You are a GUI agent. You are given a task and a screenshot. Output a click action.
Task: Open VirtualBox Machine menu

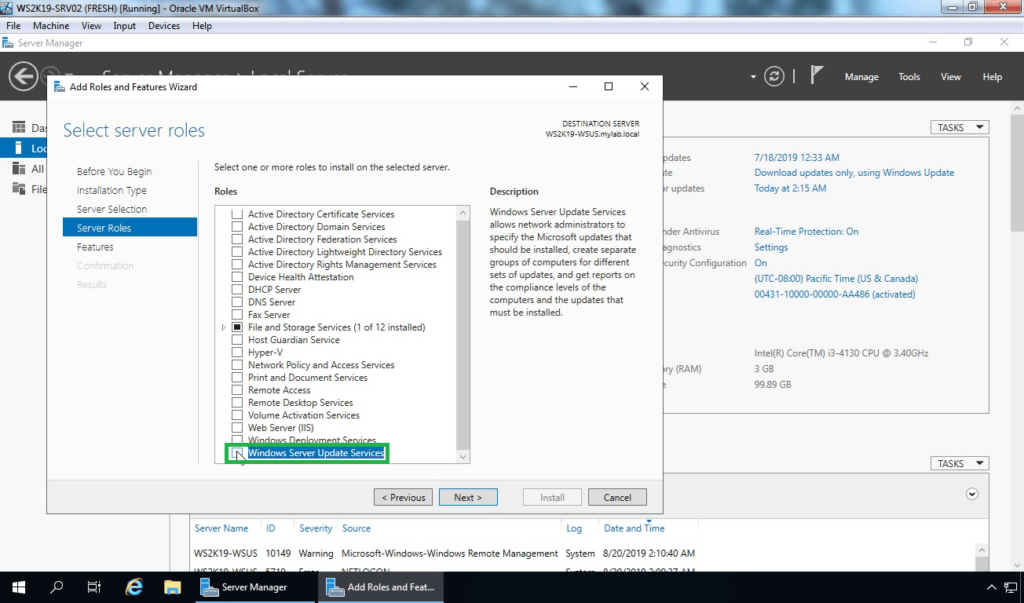(51, 25)
